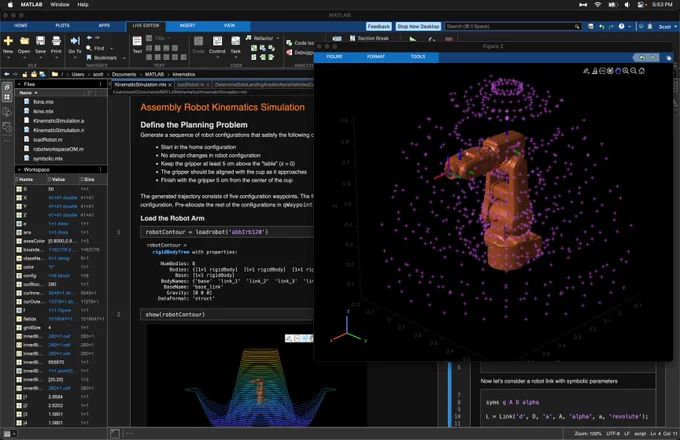The width and height of the screenshot is (680, 440).
Task: Select the gridSize variable row in Workspace
Action: click(61, 328)
